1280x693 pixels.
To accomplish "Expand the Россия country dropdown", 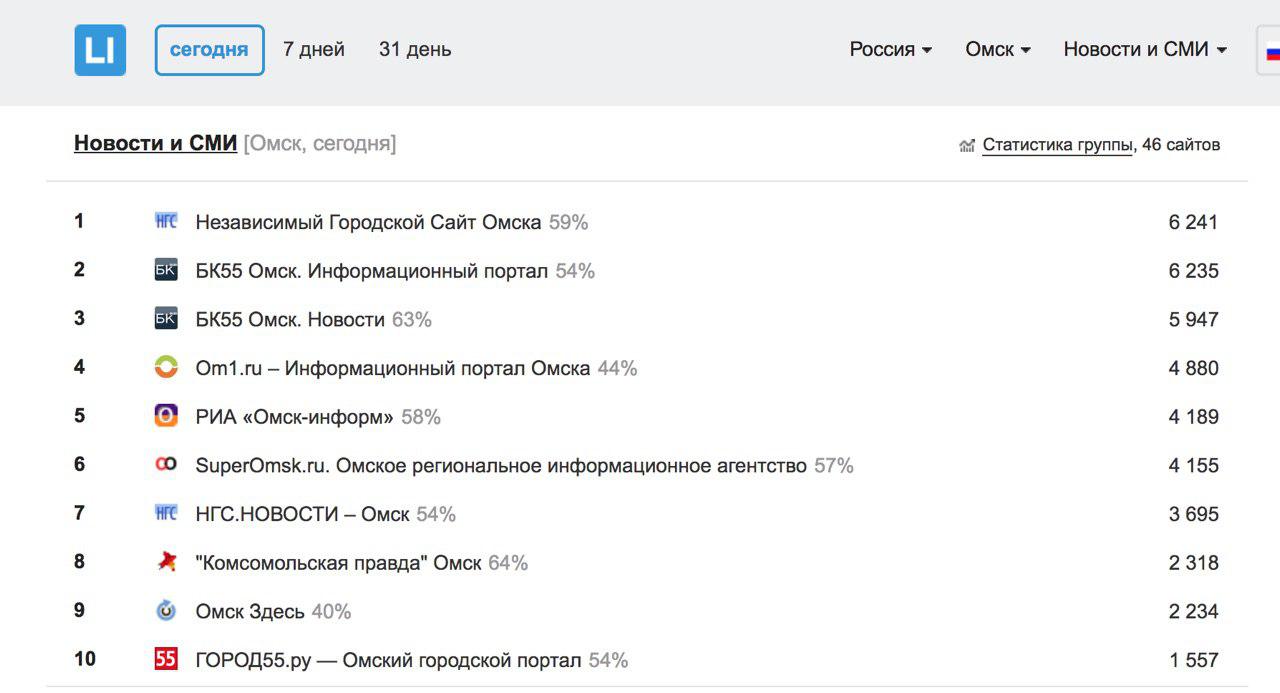I will [891, 49].
